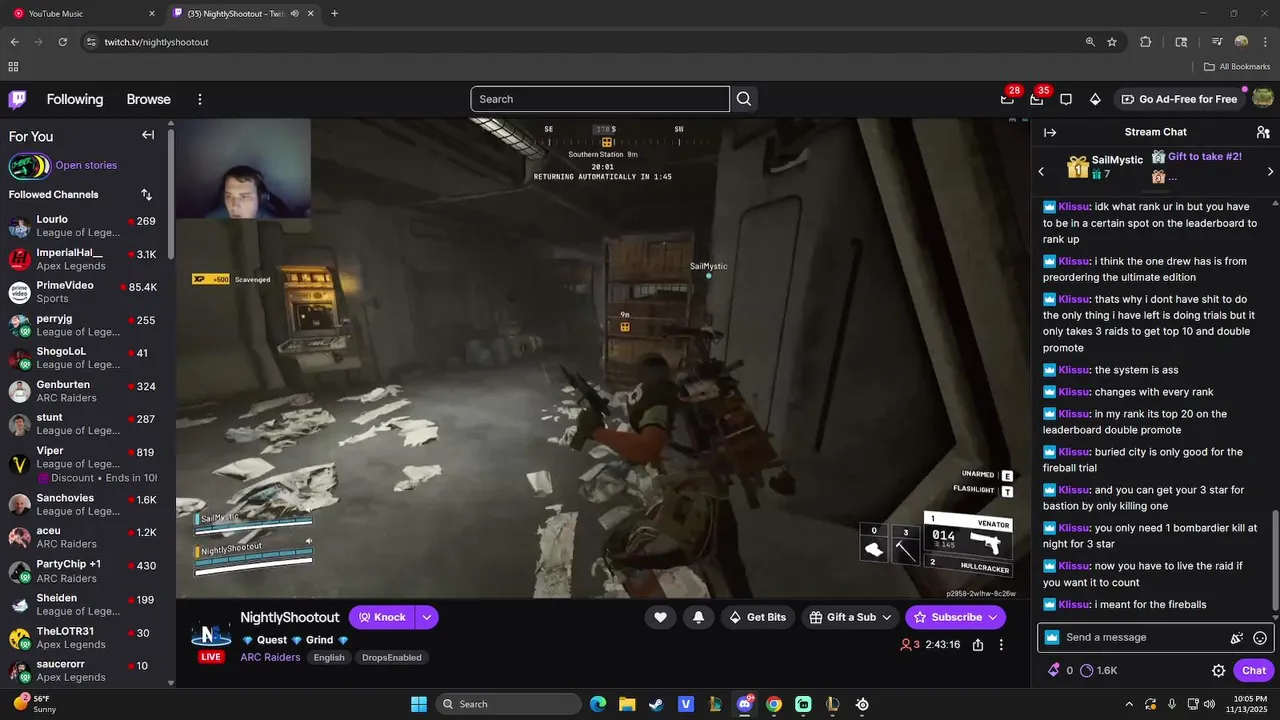
Task: Open a new browser tab
Action: tap(334, 14)
